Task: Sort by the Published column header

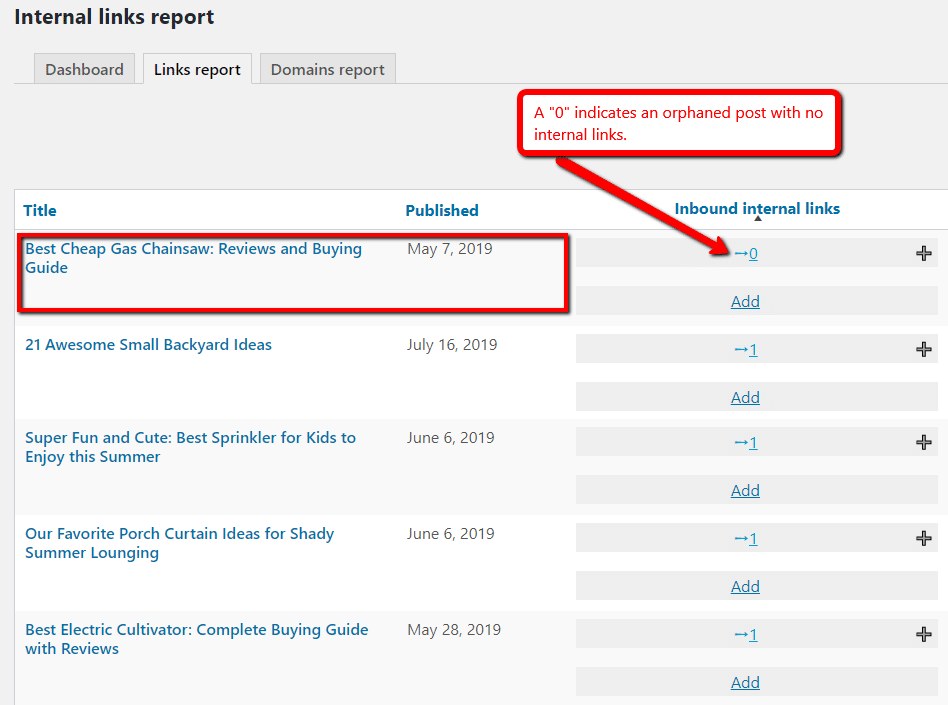Action: click(x=442, y=210)
